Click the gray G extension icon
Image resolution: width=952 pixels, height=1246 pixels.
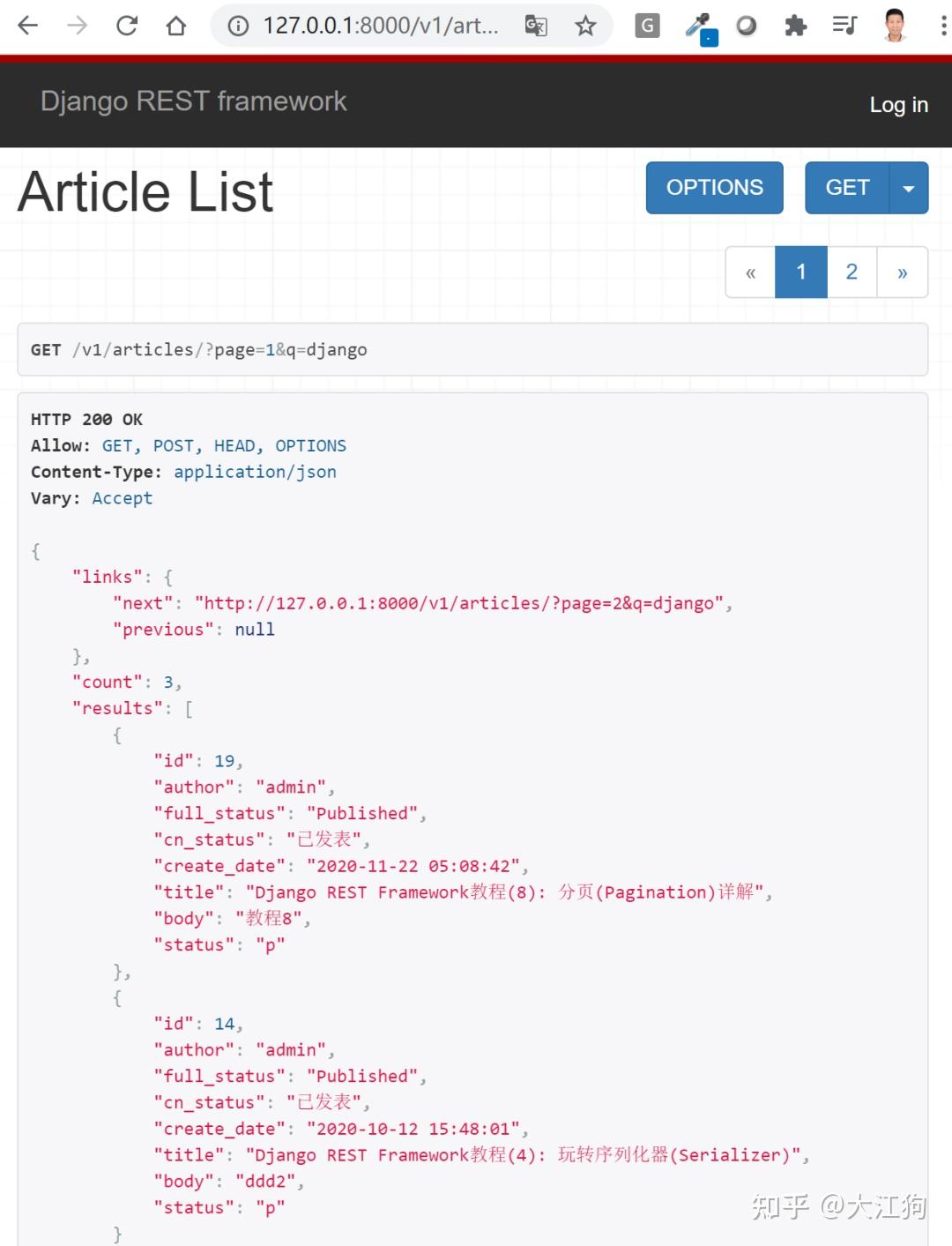647,26
